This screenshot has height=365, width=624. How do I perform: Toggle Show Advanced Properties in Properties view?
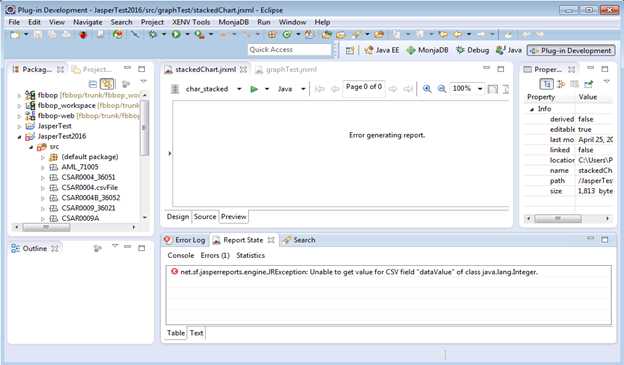tap(561, 84)
